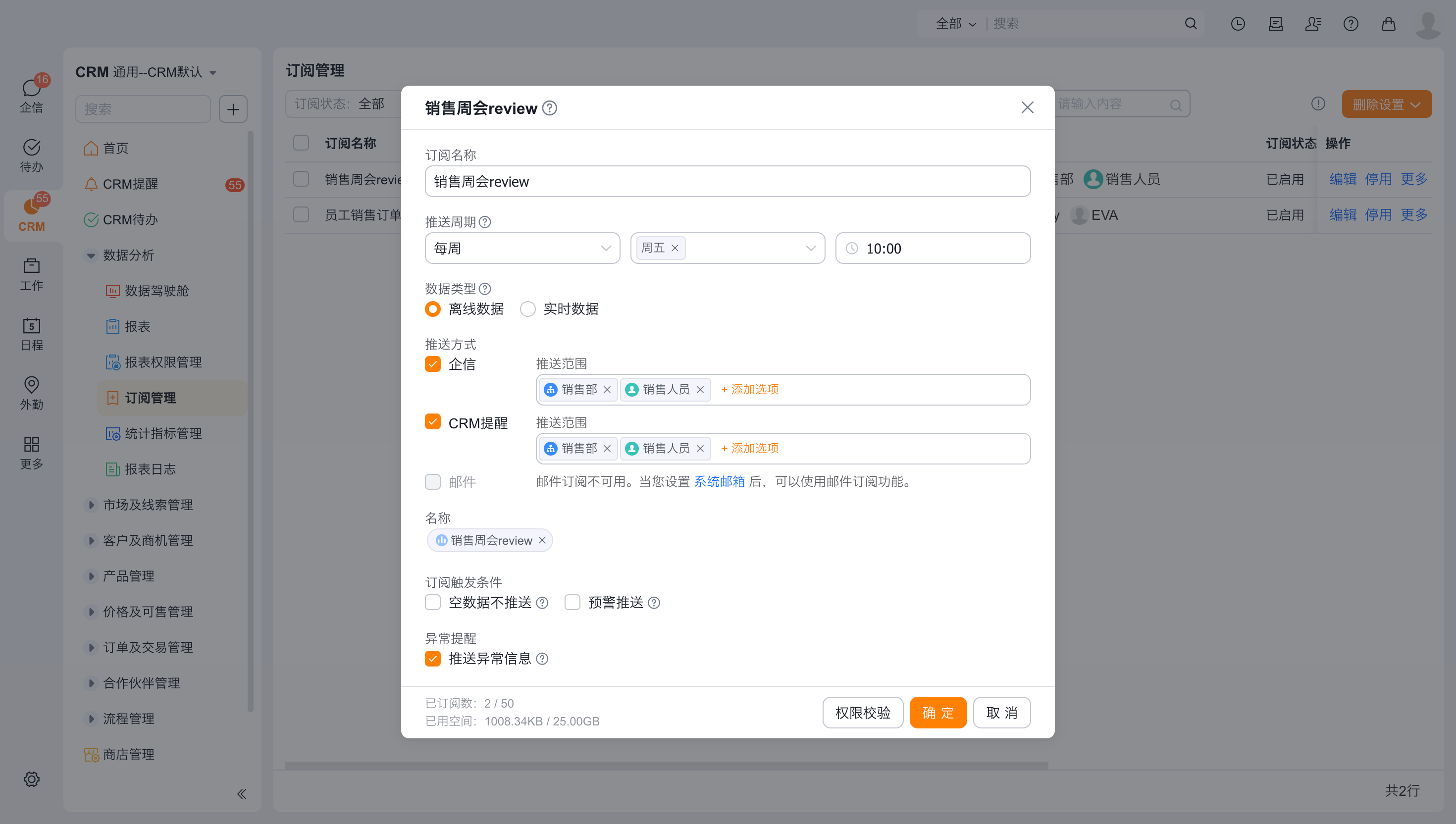The height and width of the screenshot is (824, 1456).
Task: Remove 销售部 tag in 企信 push range
Action: tap(607, 389)
